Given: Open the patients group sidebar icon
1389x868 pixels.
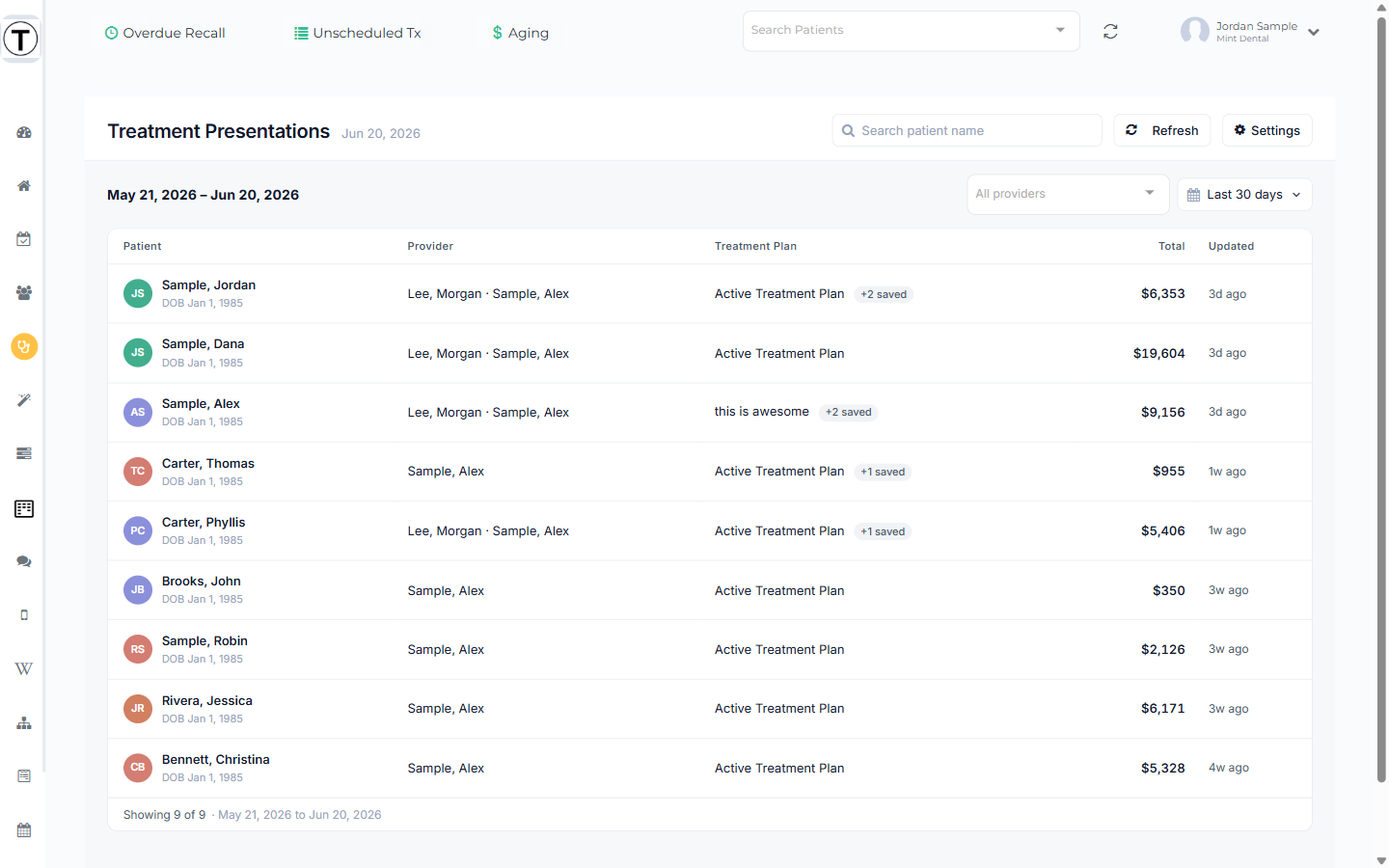Looking at the screenshot, I should (24, 292).
